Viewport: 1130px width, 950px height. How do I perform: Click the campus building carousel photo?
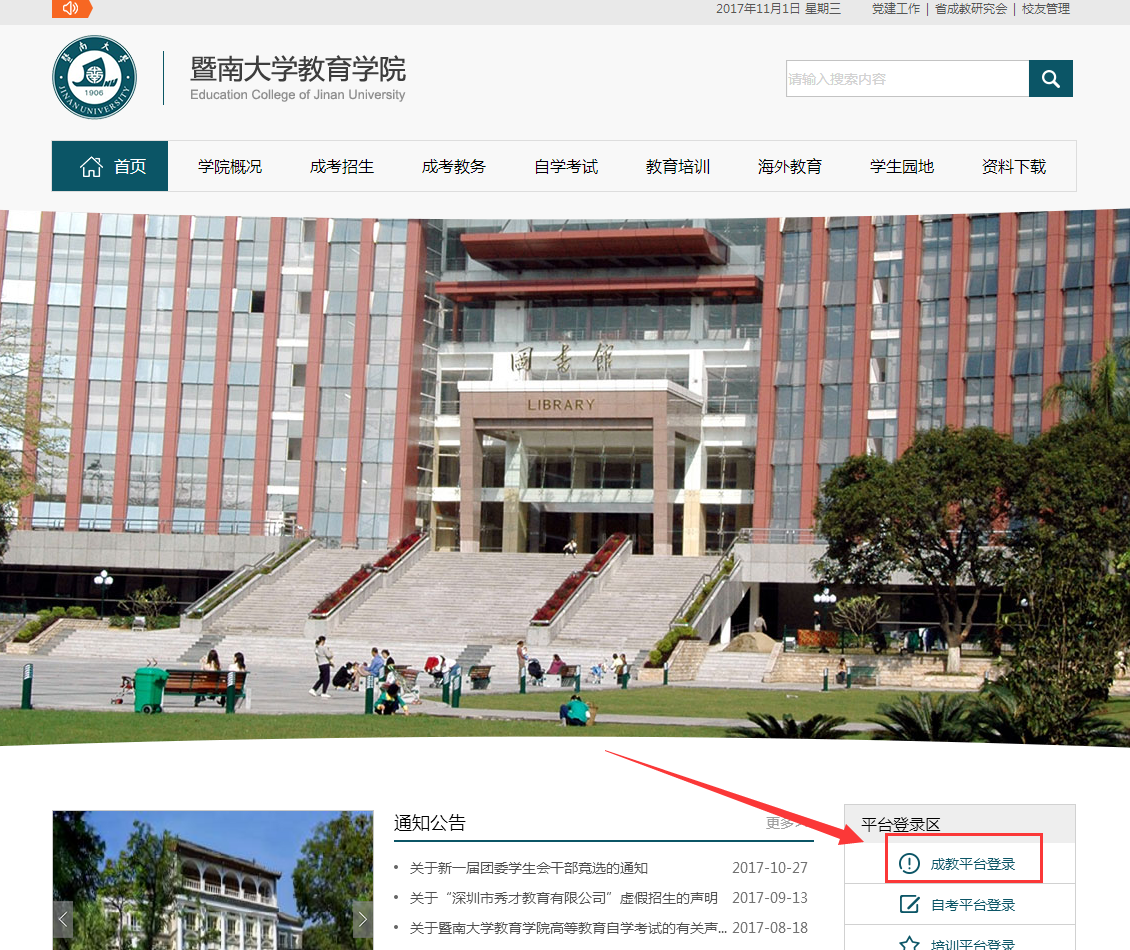click(213, 880)
